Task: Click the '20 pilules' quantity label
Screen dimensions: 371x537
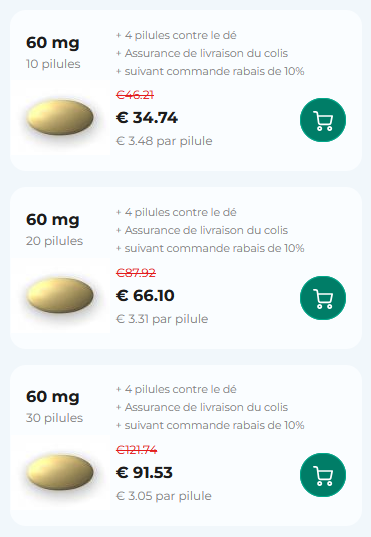Action: pyautogui.click(x=54, y=241)
